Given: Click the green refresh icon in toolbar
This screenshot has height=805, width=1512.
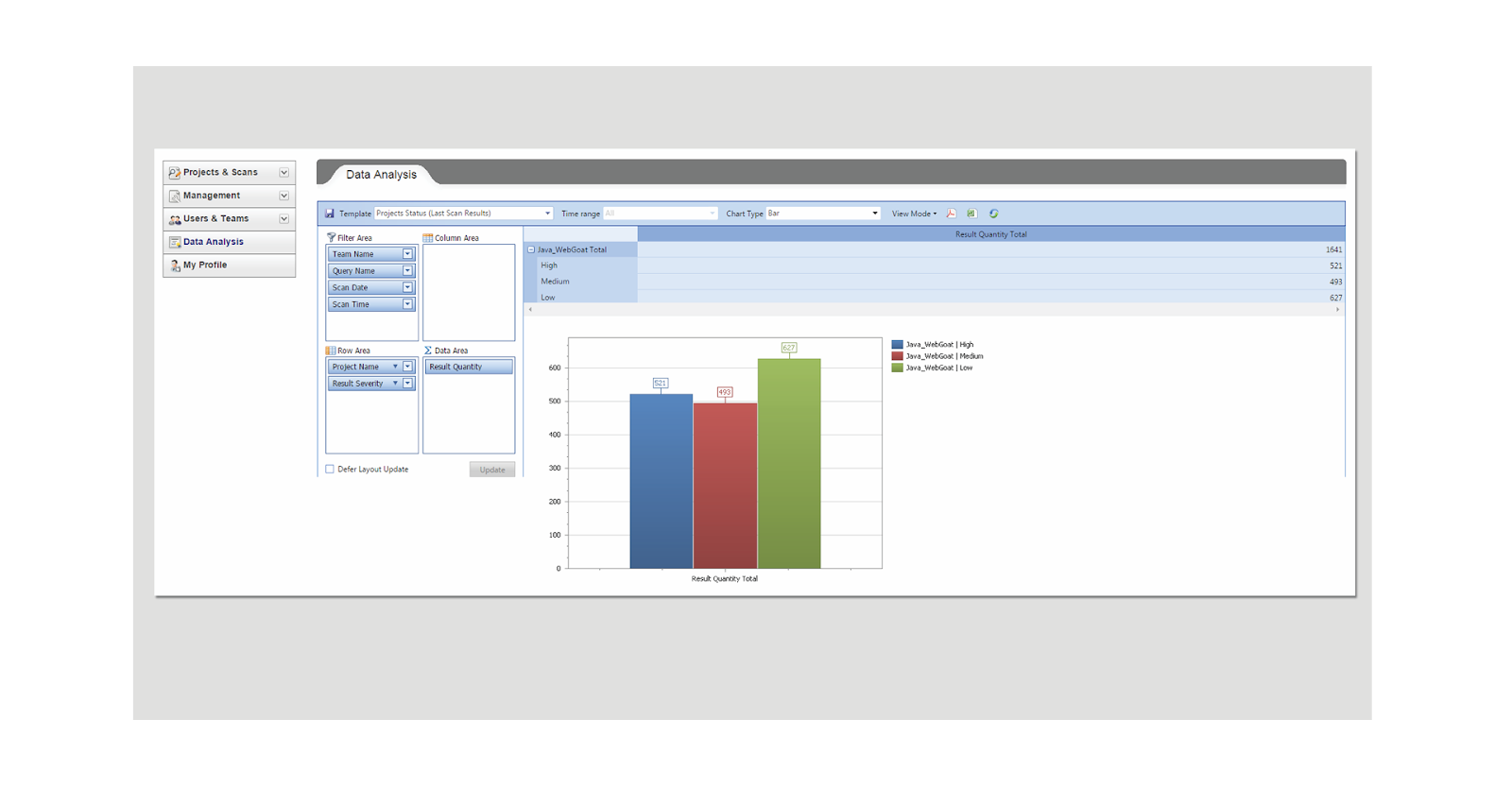Looking at the screenshot, I should click(993, 214).
